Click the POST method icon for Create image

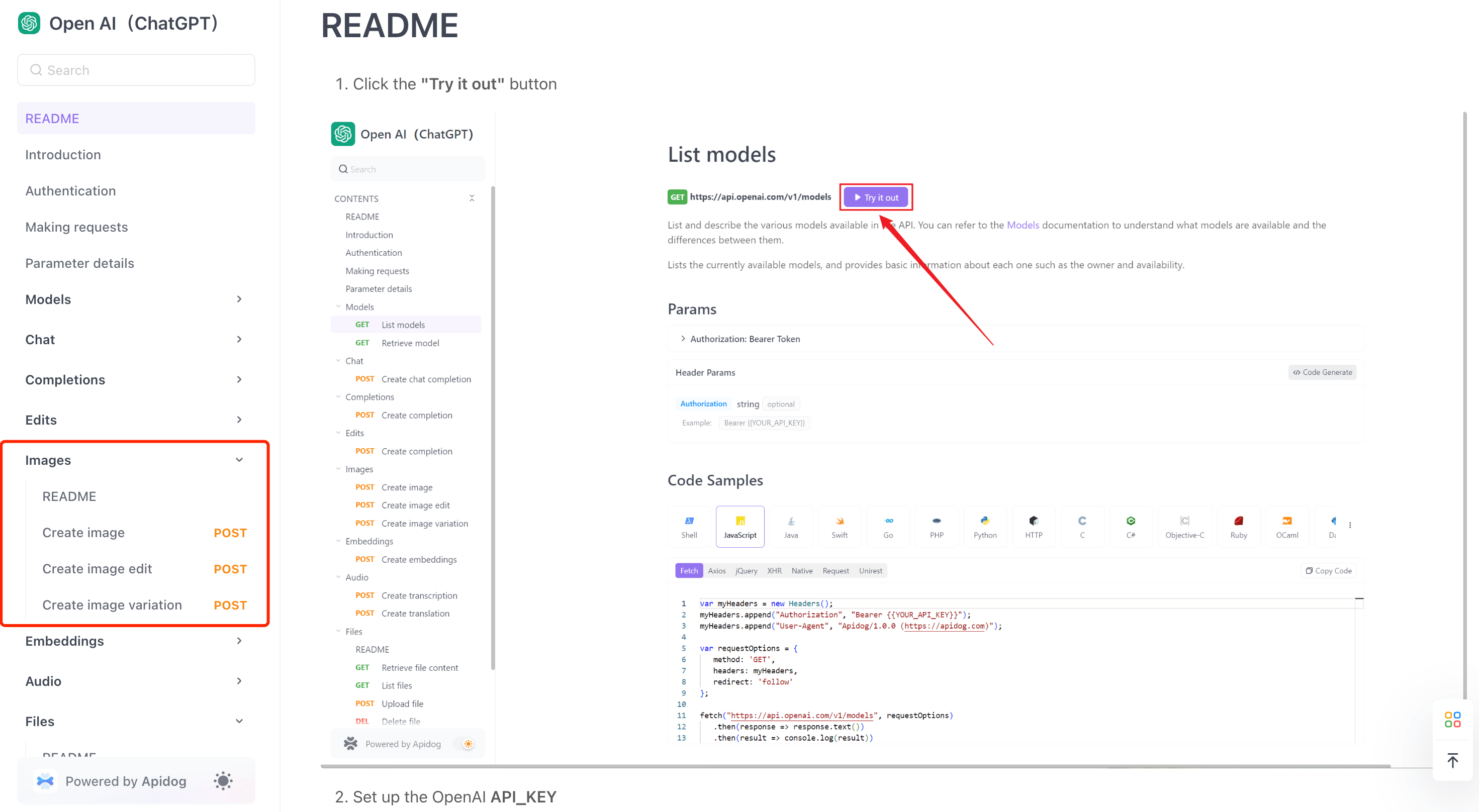(x=230, y=532)
